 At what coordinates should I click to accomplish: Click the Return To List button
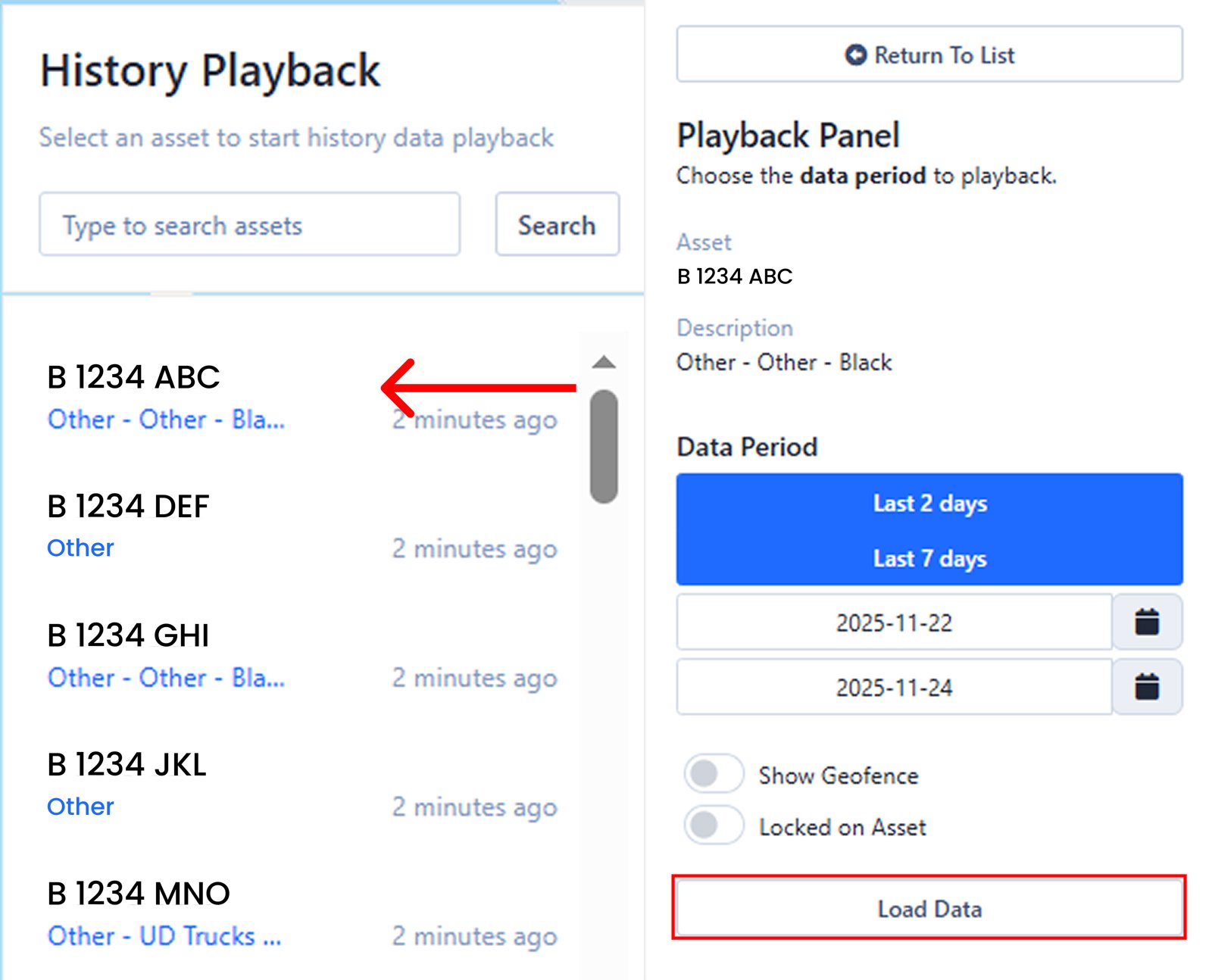pos(930,54)
